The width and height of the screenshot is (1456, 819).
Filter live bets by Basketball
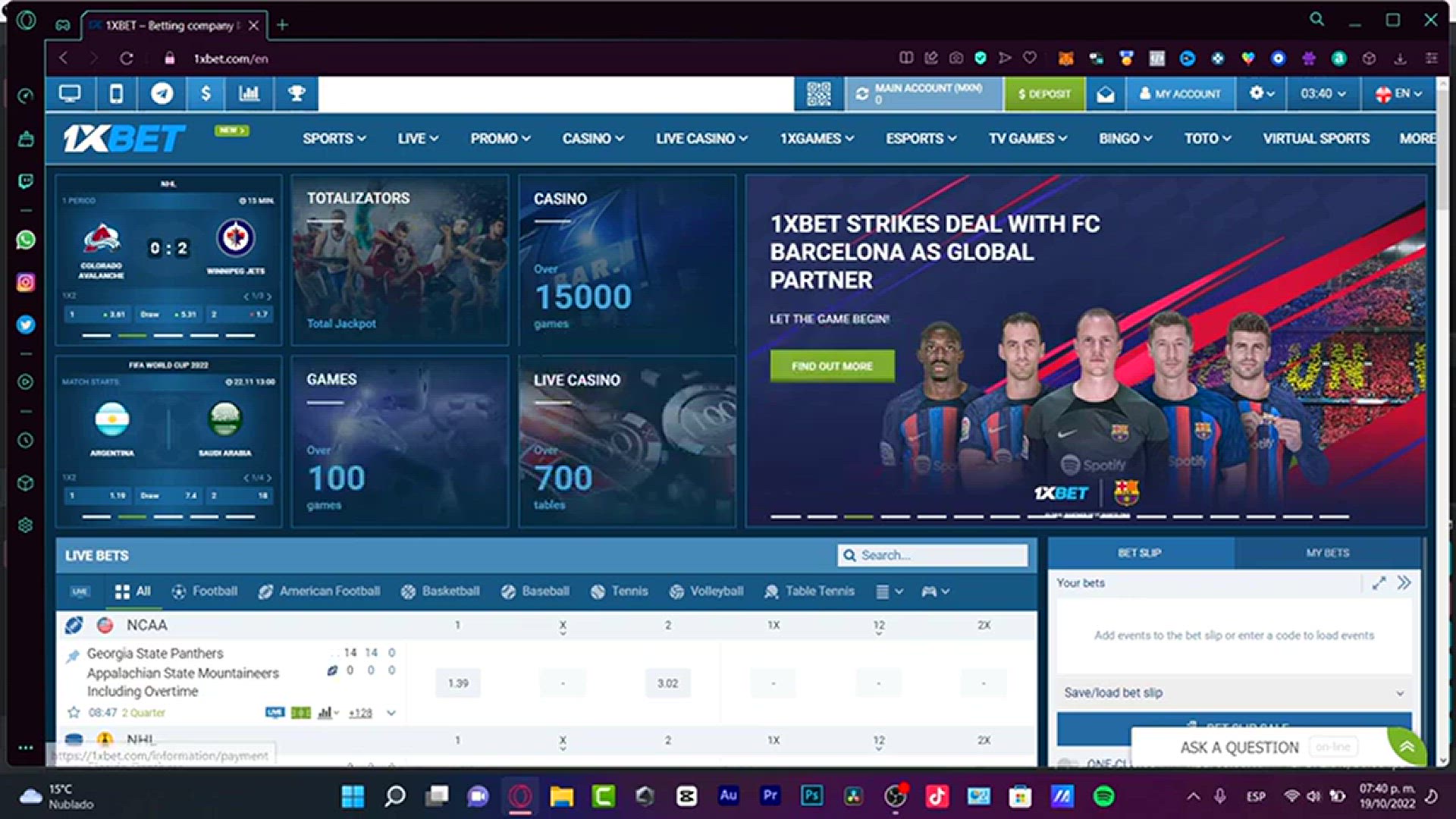(x=441, y=591)
